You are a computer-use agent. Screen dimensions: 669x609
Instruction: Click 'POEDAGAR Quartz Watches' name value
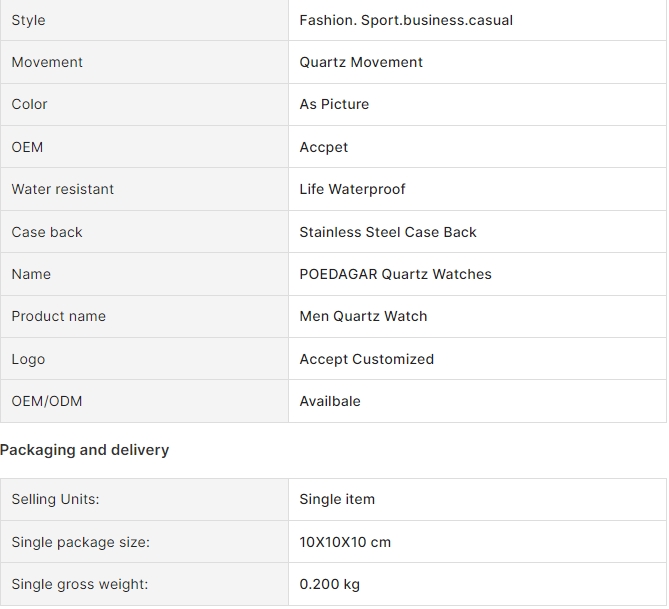(x=396, y=274)
